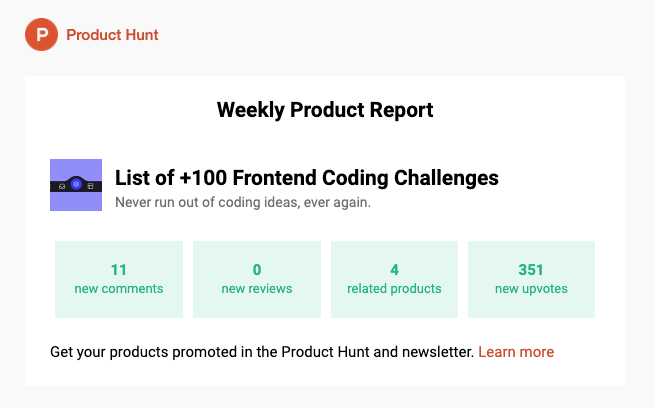Click the 'new reviews' label
This screenshot has height=408, width=655.
pos(257,289)
